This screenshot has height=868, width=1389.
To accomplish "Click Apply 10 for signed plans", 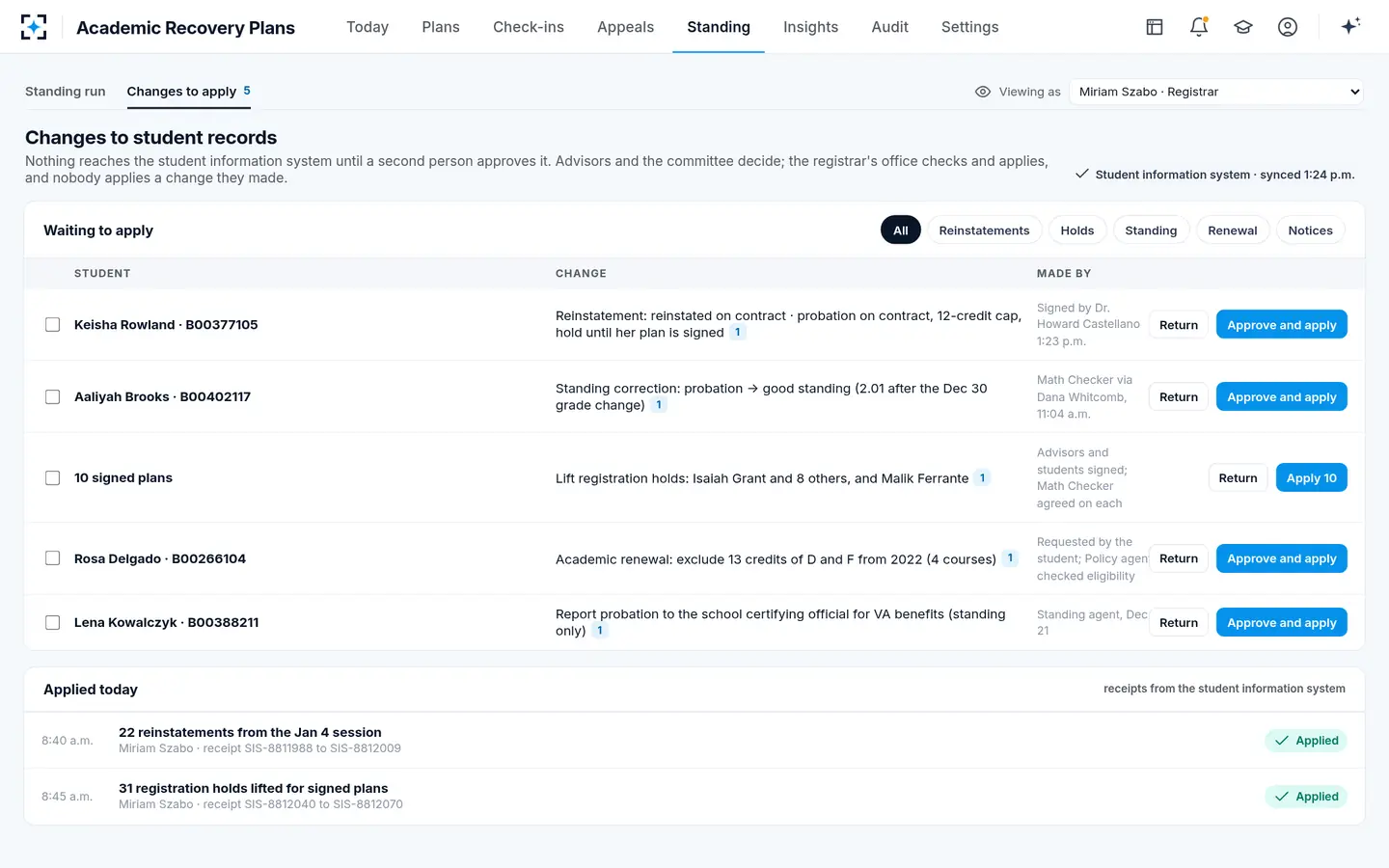I will click(1311, 477).
